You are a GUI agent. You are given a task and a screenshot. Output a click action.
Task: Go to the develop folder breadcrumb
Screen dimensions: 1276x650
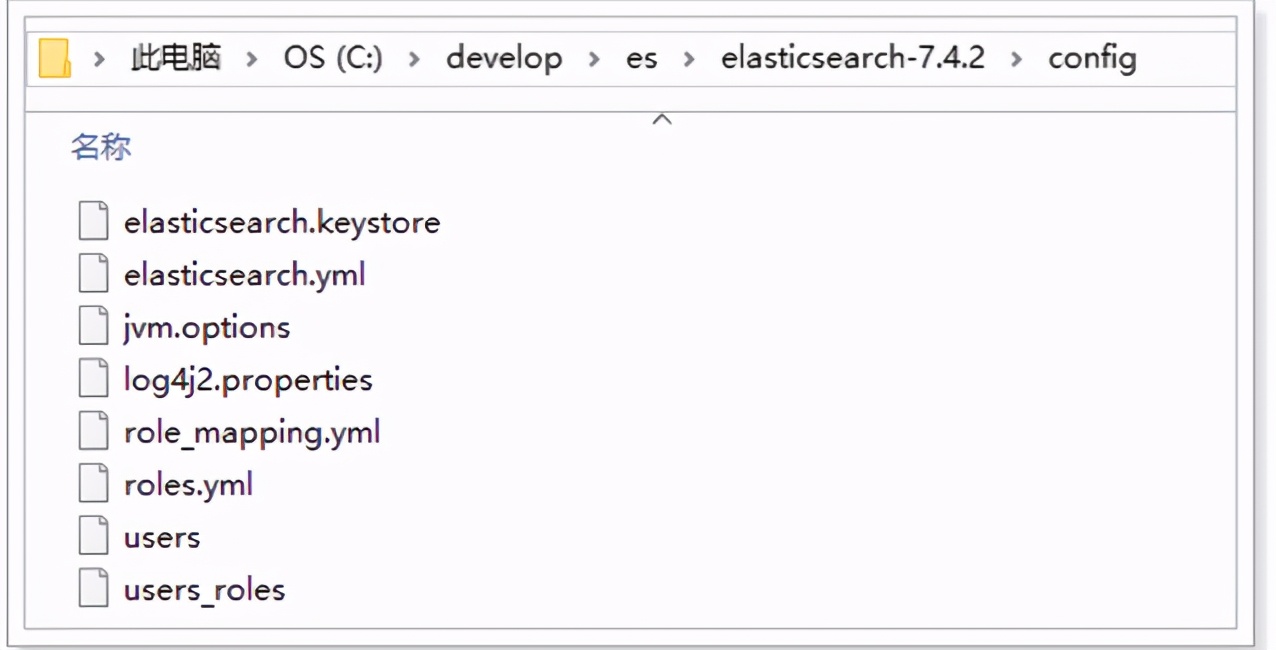(x=503, y=58)
